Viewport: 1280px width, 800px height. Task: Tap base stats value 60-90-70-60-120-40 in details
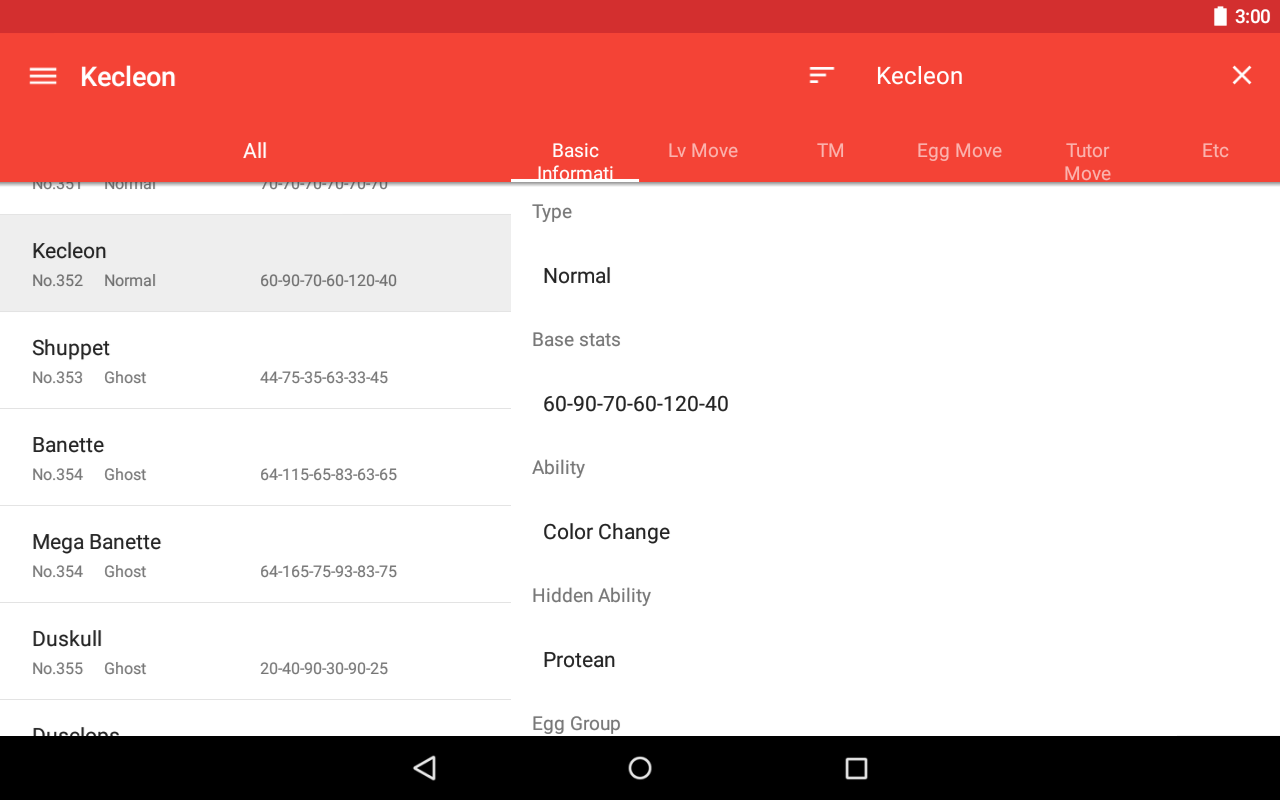point(636,404)
